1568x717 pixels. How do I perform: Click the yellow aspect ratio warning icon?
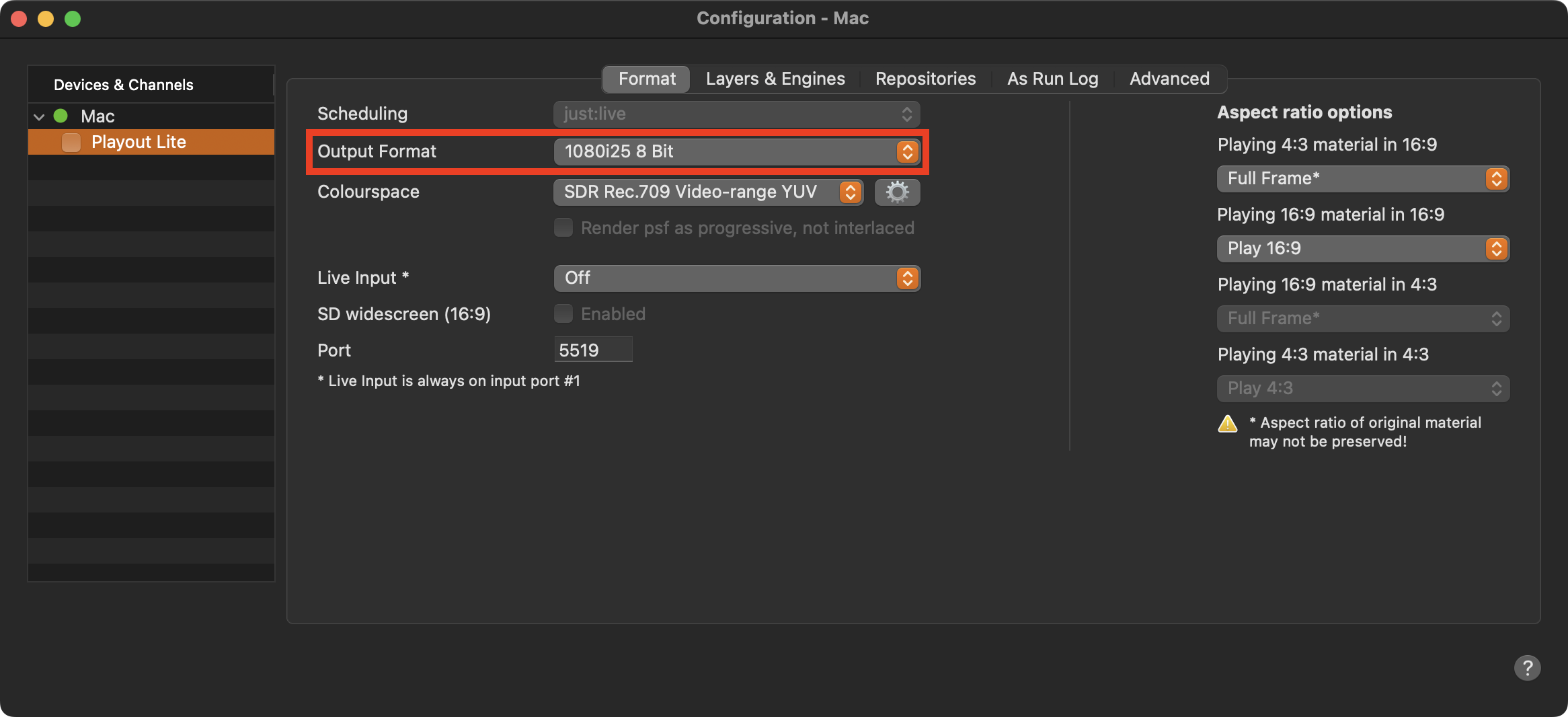pyautogui.click(x=1228, y=424)
